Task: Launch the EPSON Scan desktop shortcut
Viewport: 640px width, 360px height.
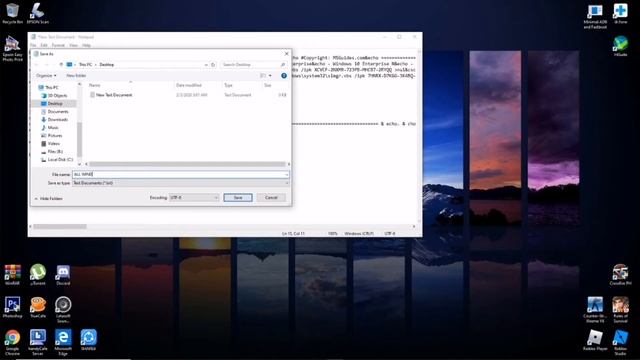Action: (x=38, y=13)
